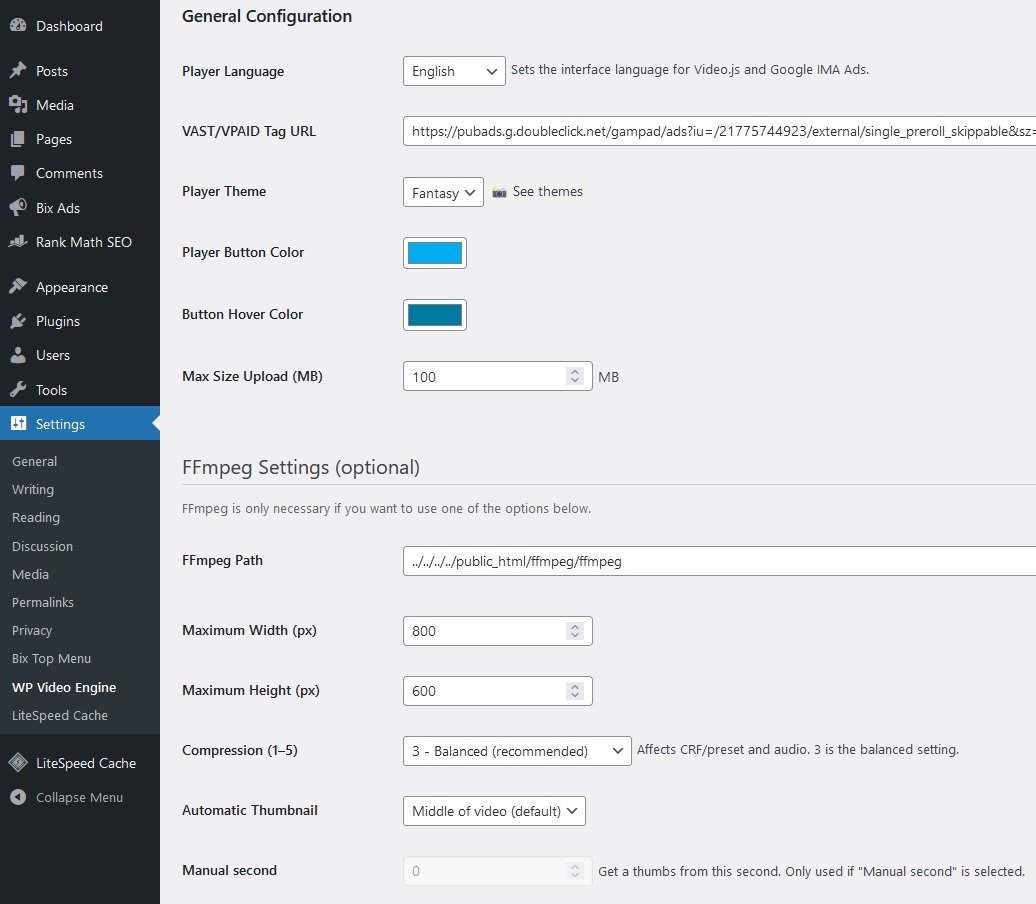The height and width of the screenshot is (904, 1036).
Task: Open the Player Language dropdown
Action: [x=454, y=71]
